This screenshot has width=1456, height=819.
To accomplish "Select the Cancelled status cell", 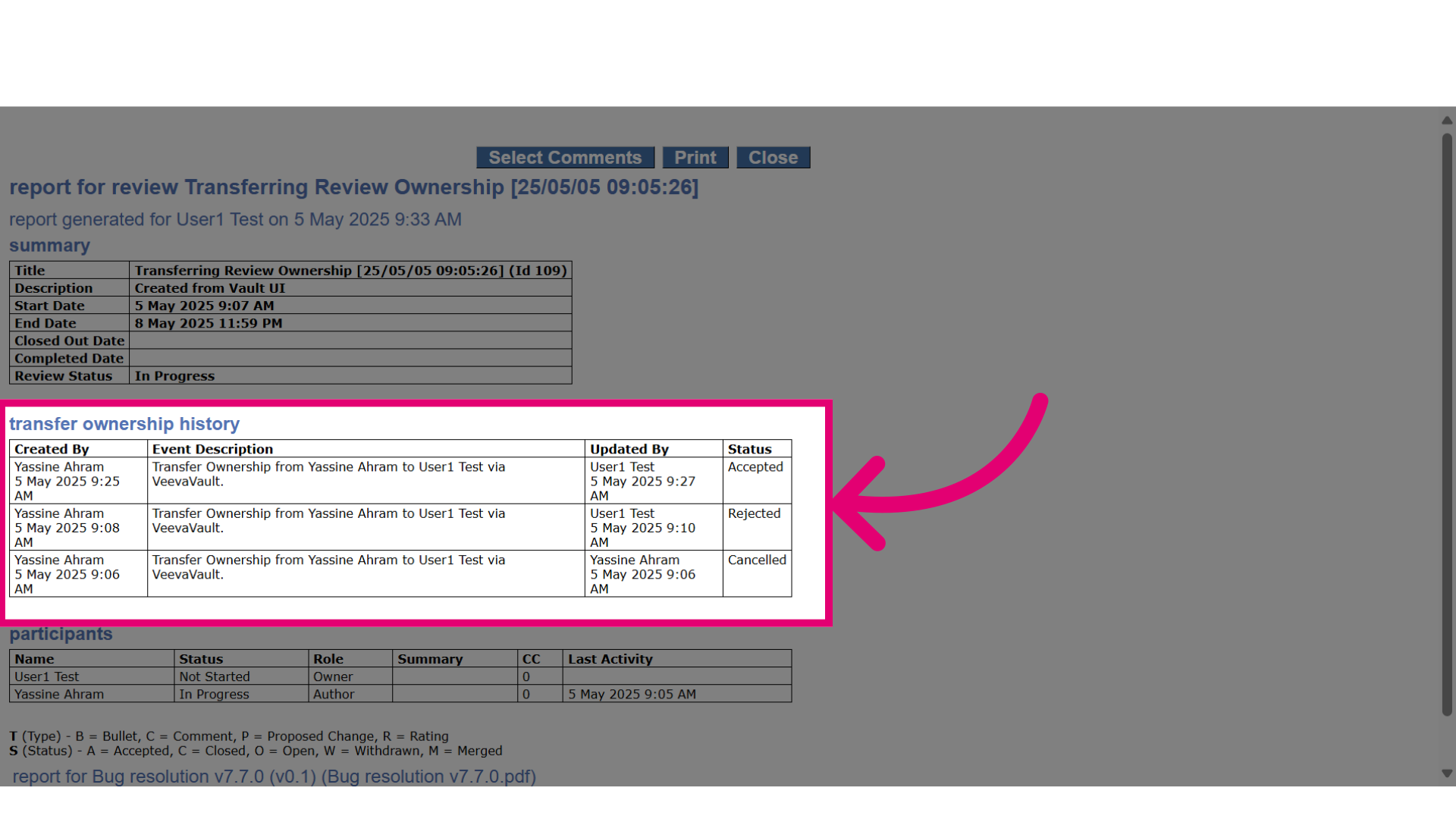I will pyautogui.click(x=757, y=573).
